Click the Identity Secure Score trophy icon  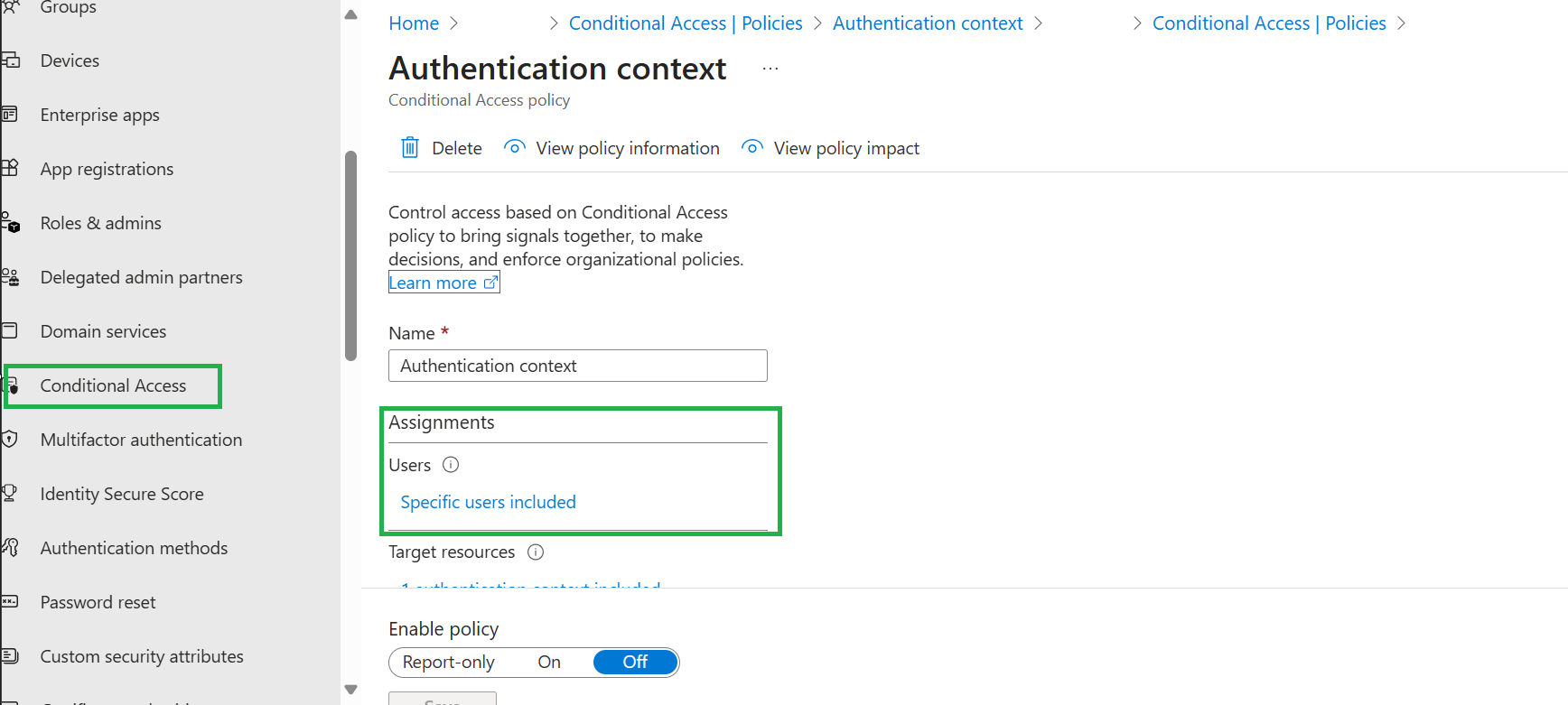(9, 494)
